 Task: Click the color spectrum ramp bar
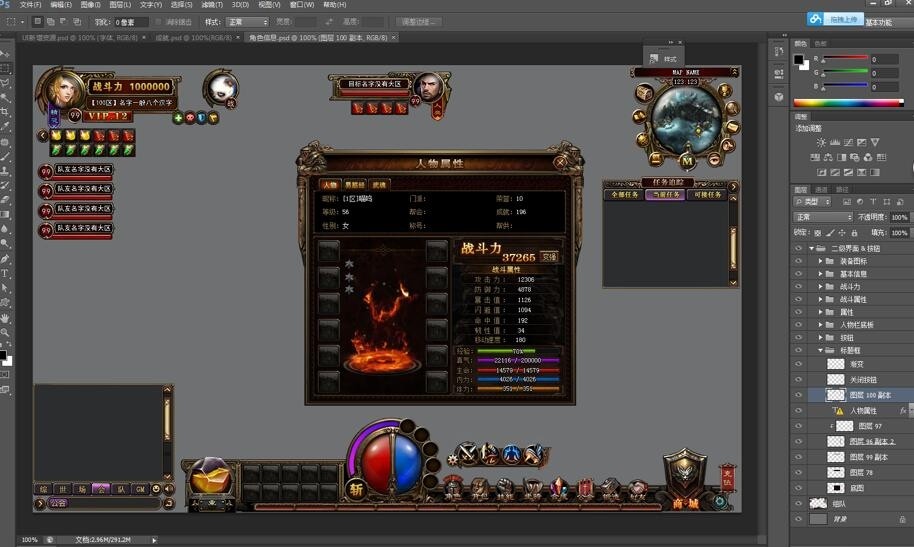(x=849, y=103)
